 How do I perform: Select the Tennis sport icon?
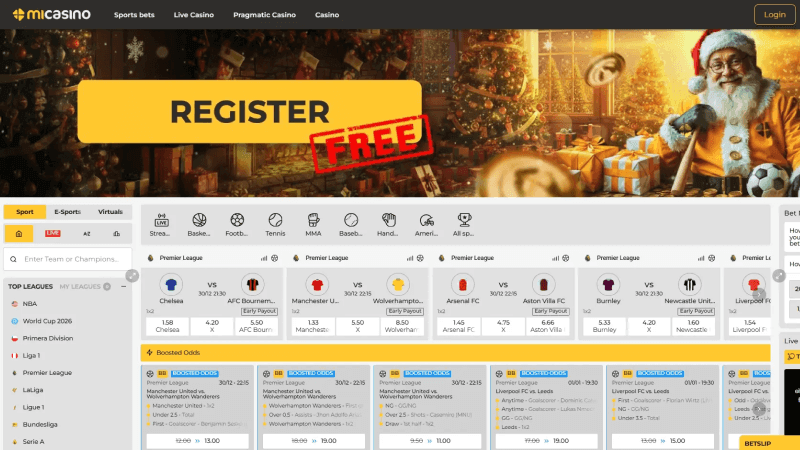[x=275, y=224]
